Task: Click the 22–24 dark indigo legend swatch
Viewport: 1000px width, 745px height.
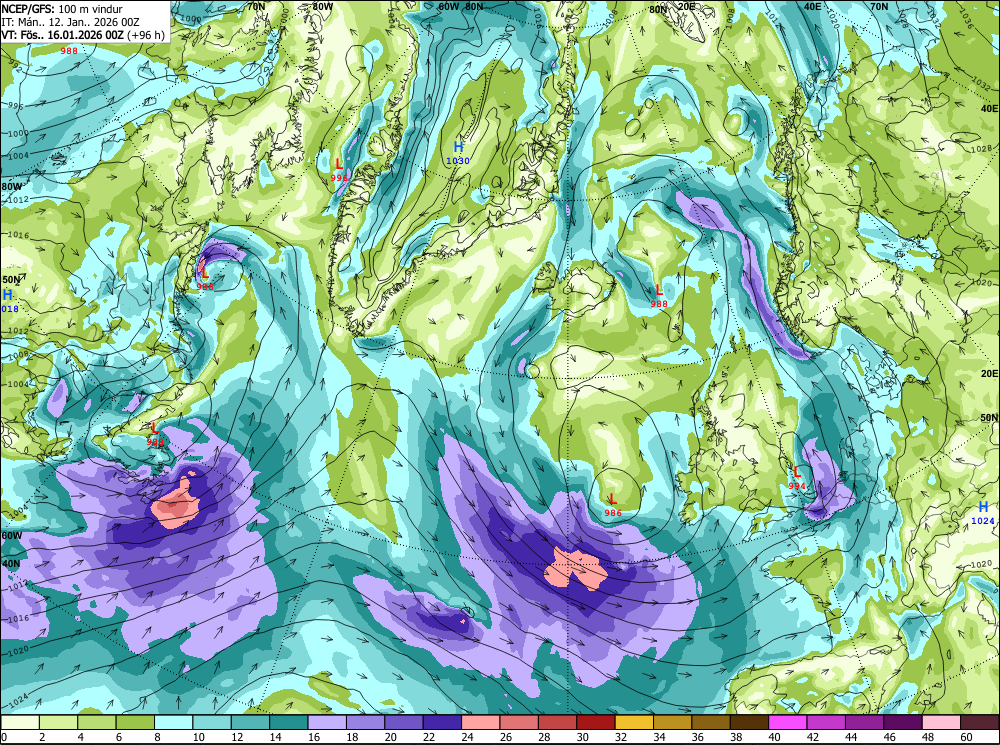Action: pyautogui.click(x=442, y=722)
